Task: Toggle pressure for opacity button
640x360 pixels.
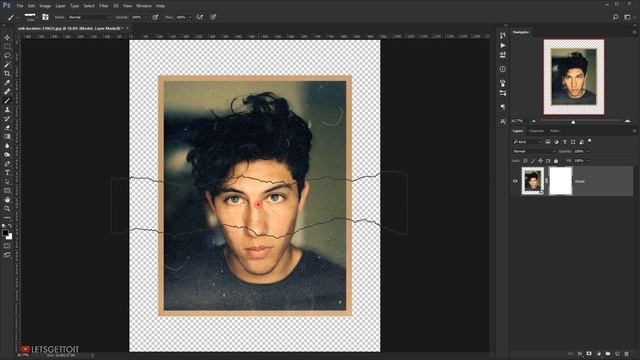Action: [x=155, y=17]
